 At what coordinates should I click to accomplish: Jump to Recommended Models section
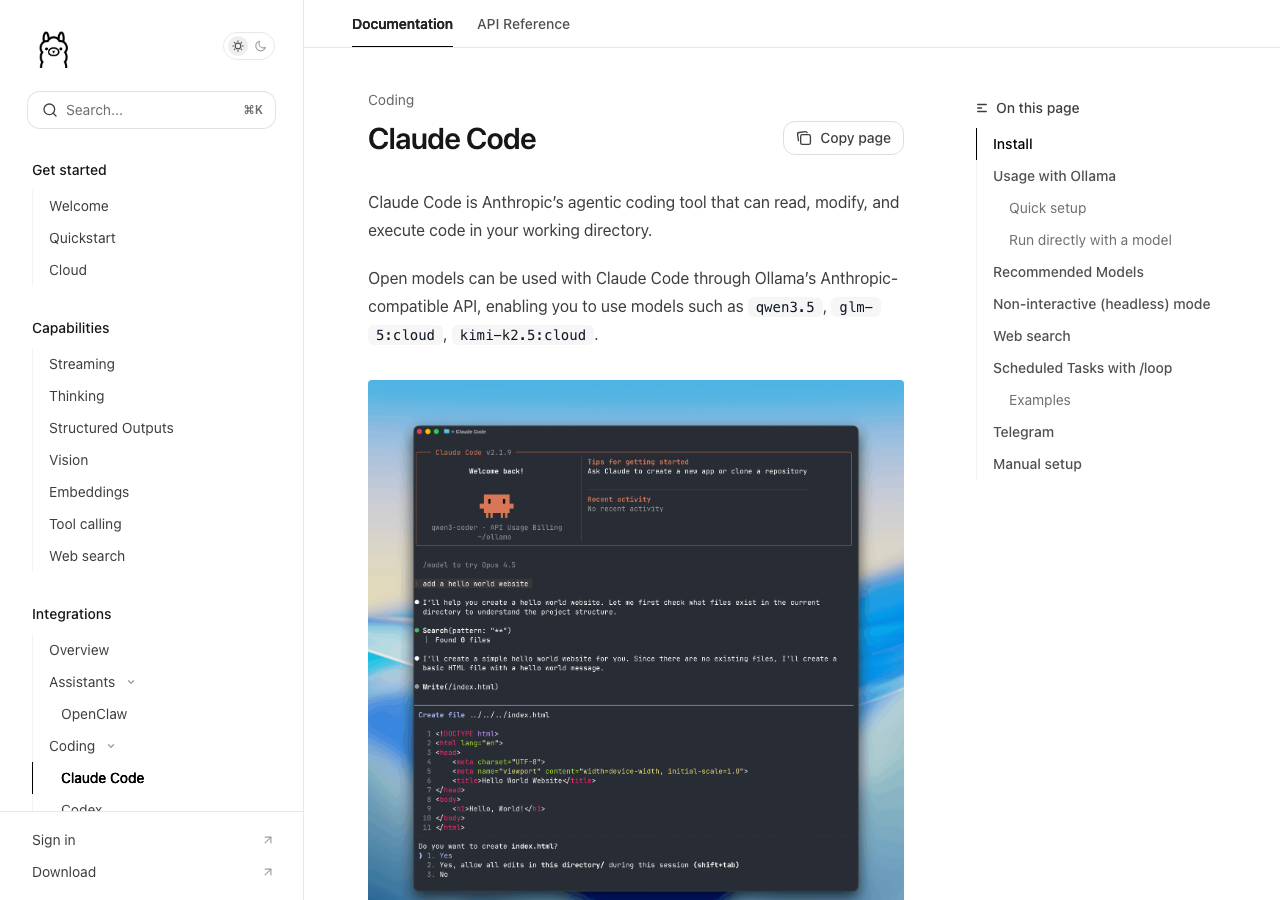click(1068, 272)
